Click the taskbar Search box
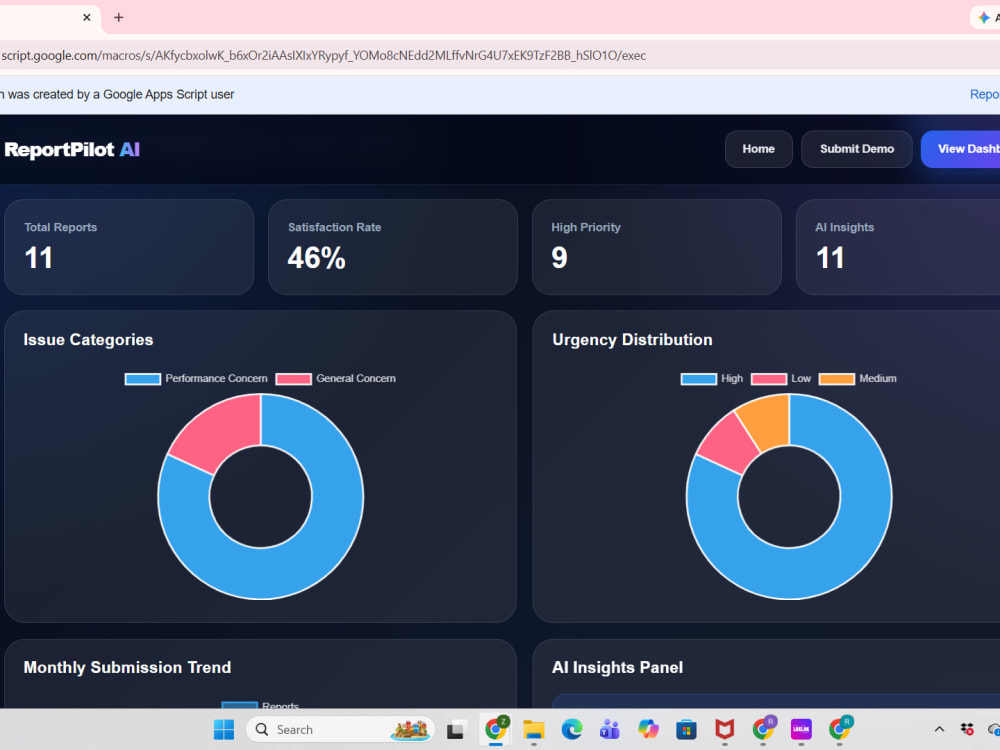This screenshot has width=1000, height=750. (x=341, y=729)
